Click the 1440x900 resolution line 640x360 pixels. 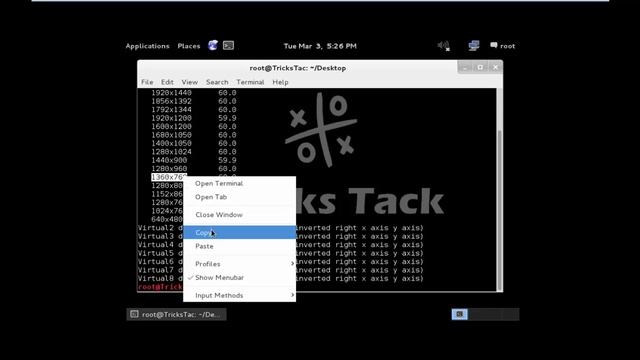[193, 160]
